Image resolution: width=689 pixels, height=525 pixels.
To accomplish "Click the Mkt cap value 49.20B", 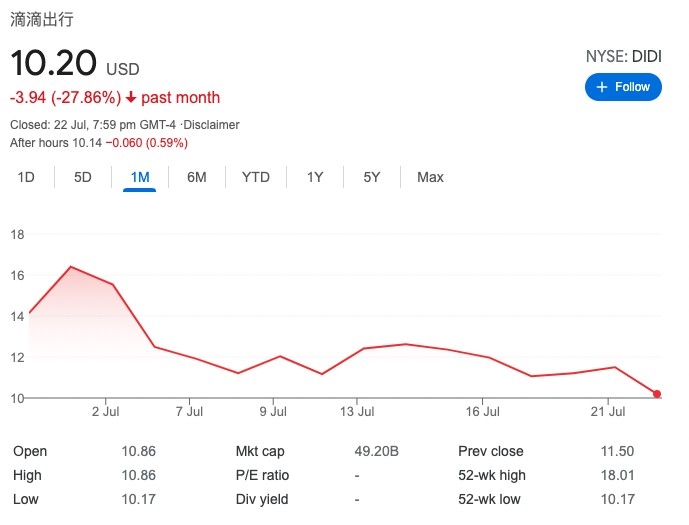I will (x=377, y=451).
